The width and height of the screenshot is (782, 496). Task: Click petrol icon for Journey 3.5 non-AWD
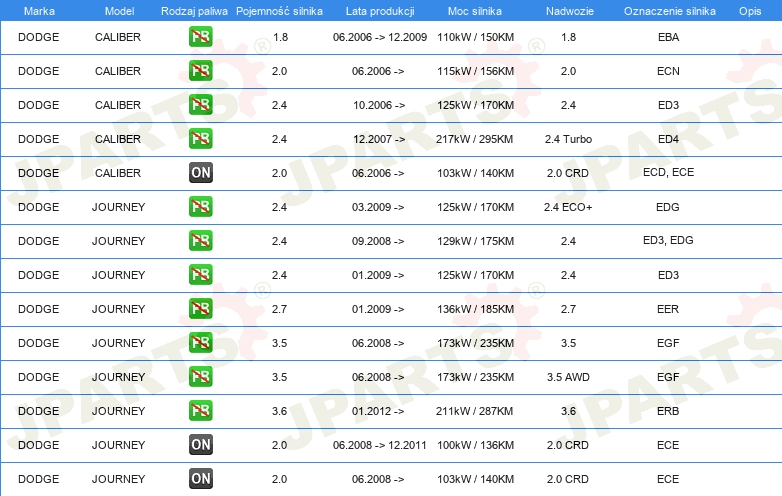(200, 342)
